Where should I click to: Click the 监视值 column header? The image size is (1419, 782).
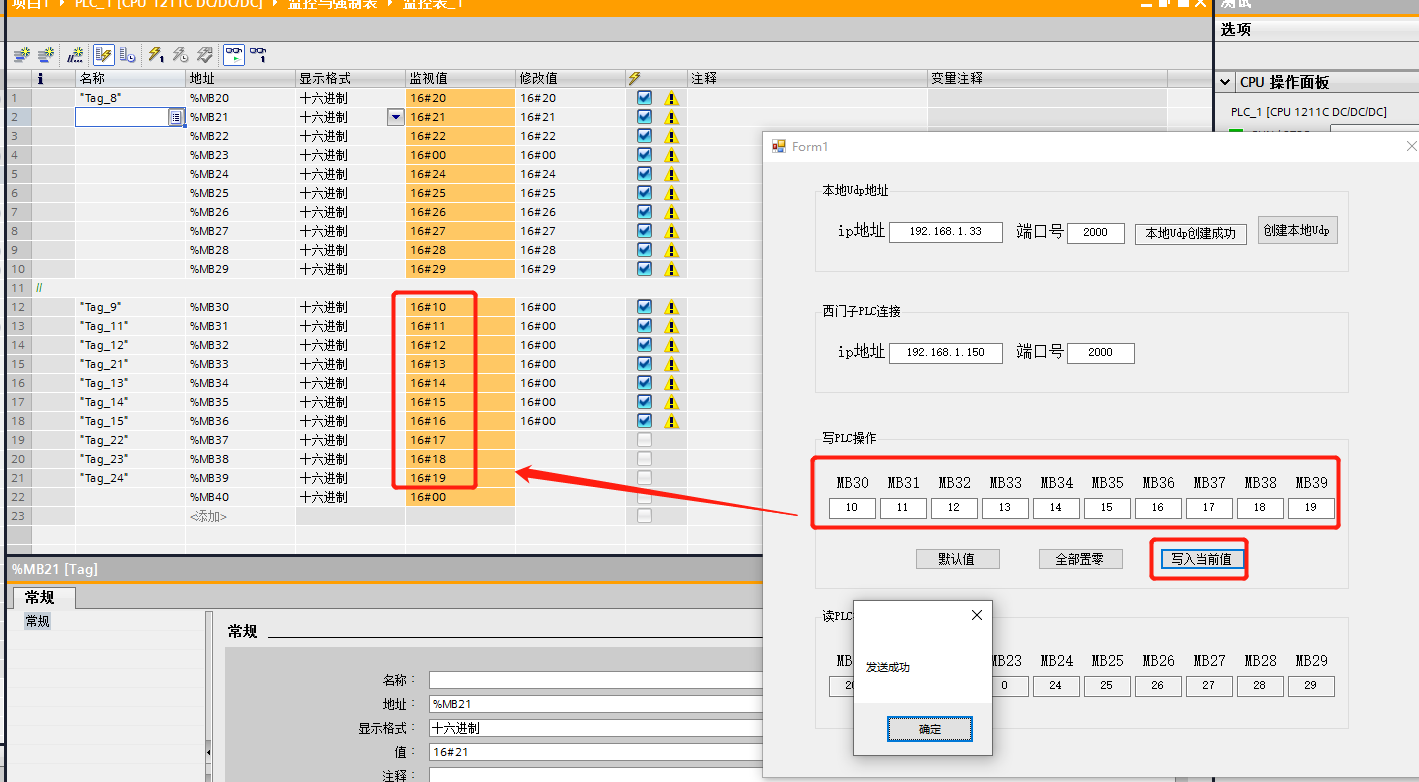tap(460, 78)
